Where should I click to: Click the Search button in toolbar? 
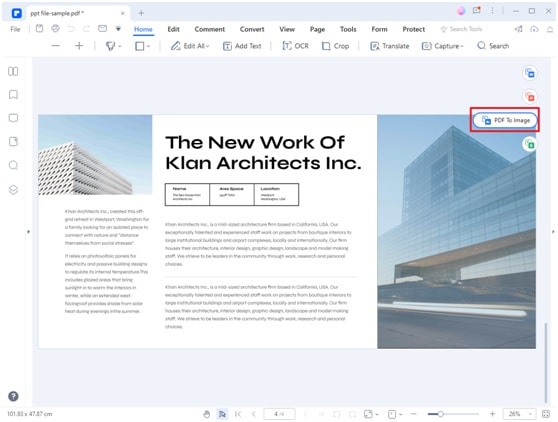tap(493, 46)
